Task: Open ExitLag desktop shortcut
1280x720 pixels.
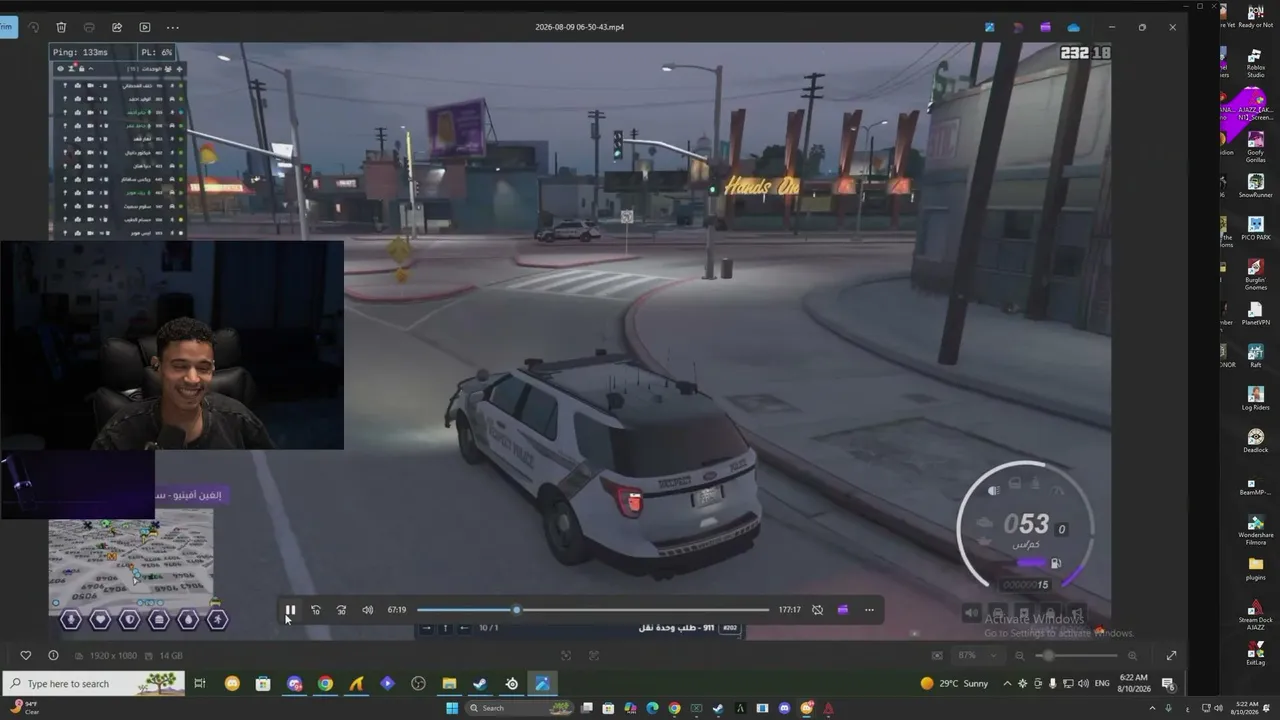Action: [x=1255, y=654]
